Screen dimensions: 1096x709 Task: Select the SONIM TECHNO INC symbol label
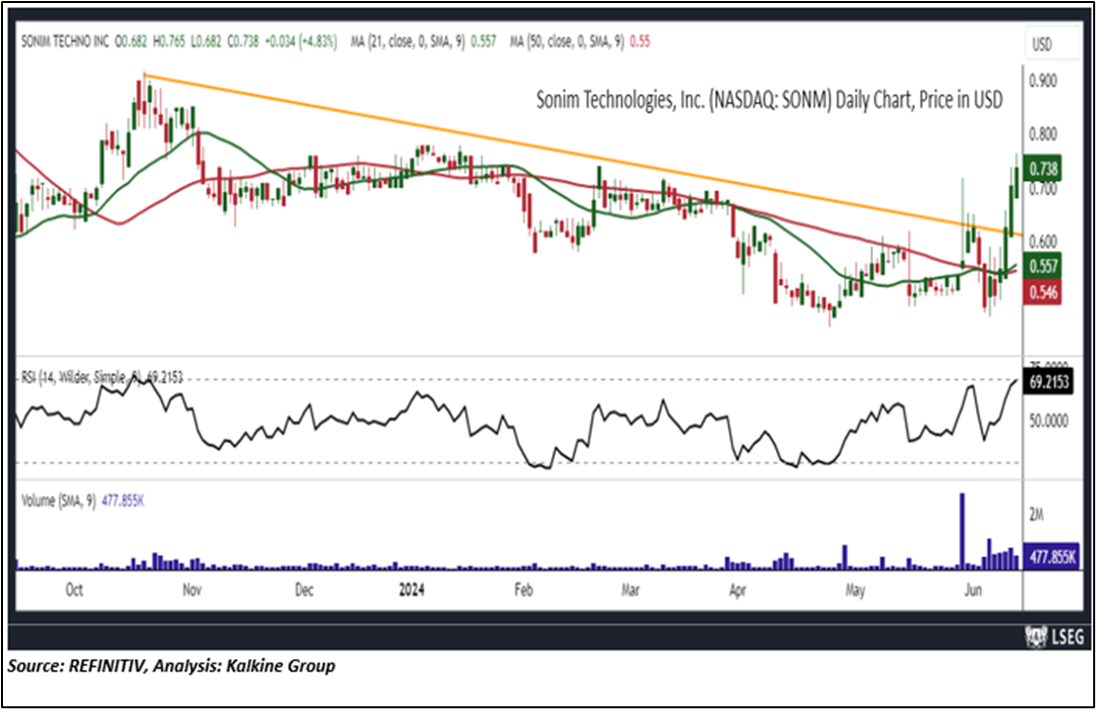click(x=65, y=41)
